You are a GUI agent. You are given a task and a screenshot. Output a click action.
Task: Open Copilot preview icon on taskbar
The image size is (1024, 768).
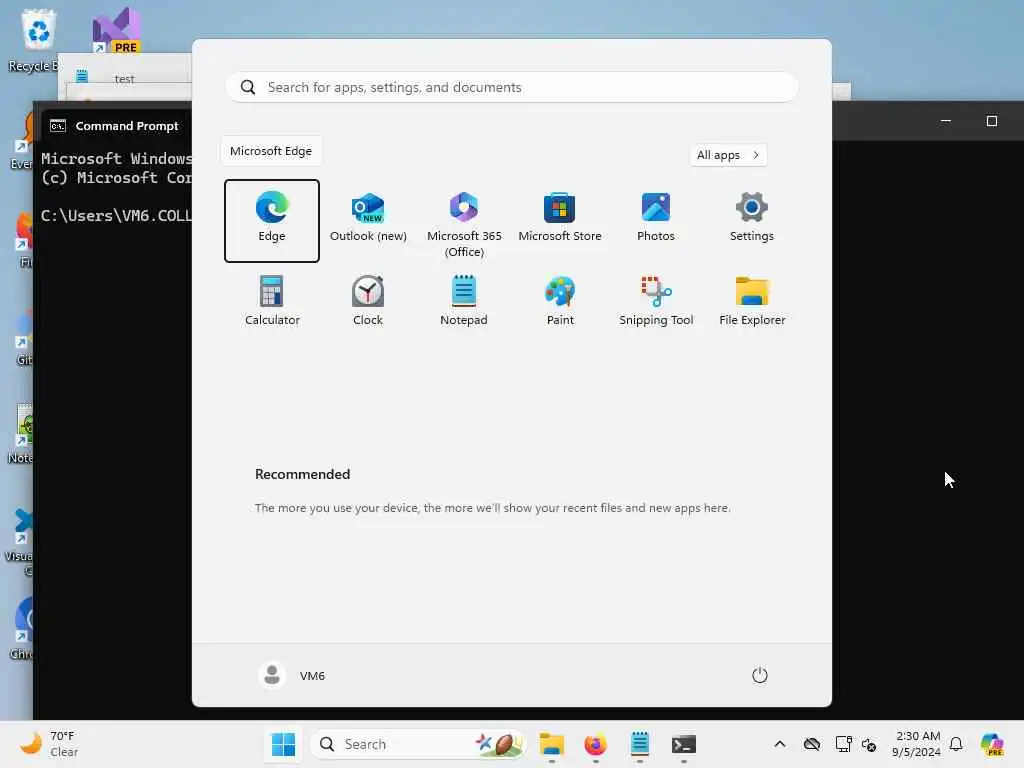(x=992, y=744)
